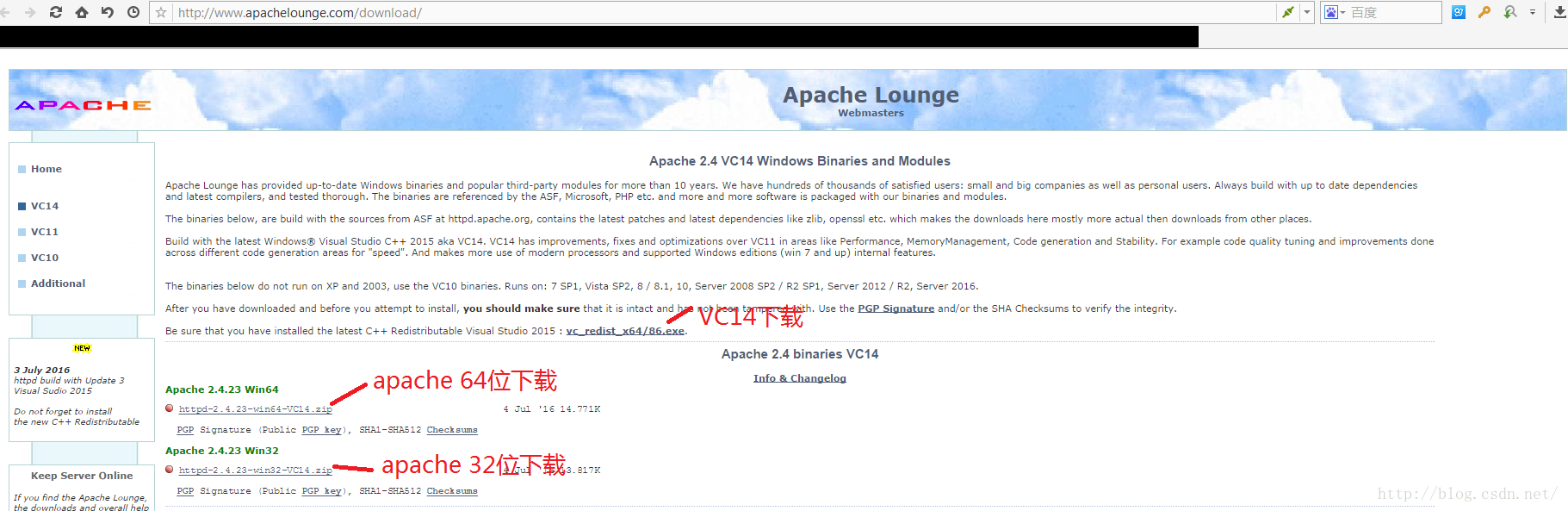The height and width of the screenshot is (511, 1568).
Task: Open the PGP key link under Win64
Action: pos(321,430)
